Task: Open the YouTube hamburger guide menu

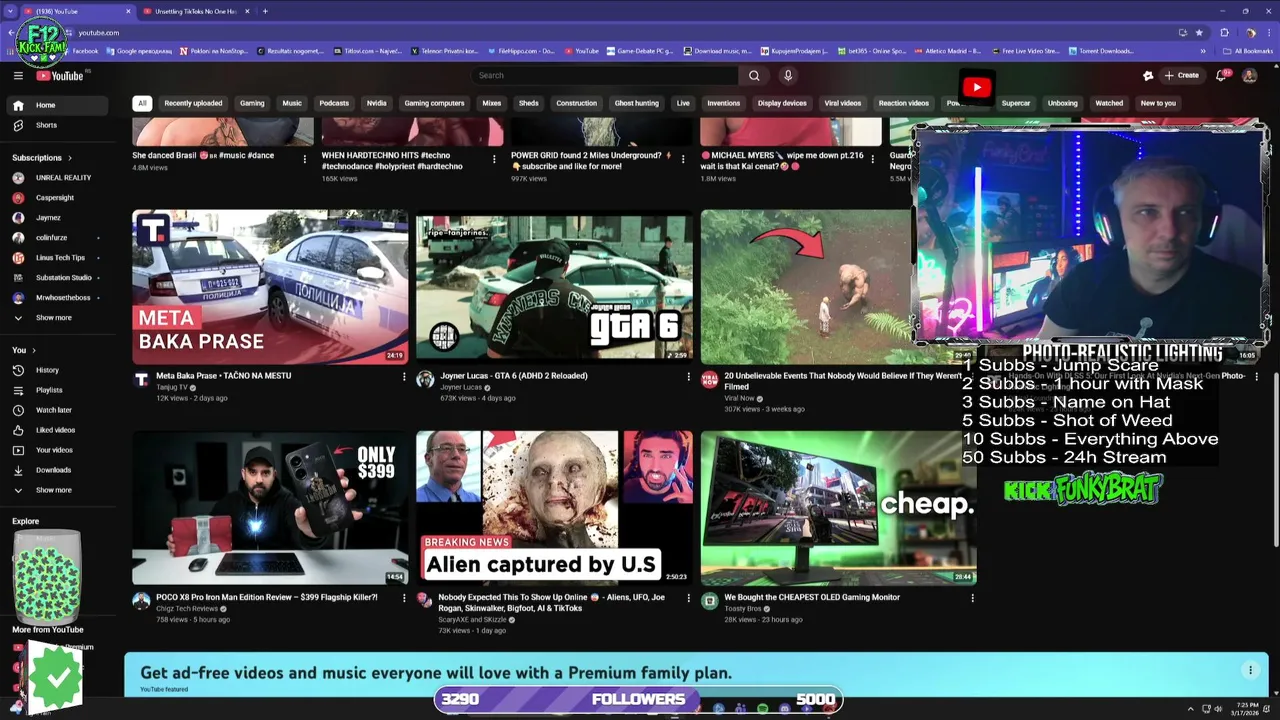Action: (x=18, y=75)
